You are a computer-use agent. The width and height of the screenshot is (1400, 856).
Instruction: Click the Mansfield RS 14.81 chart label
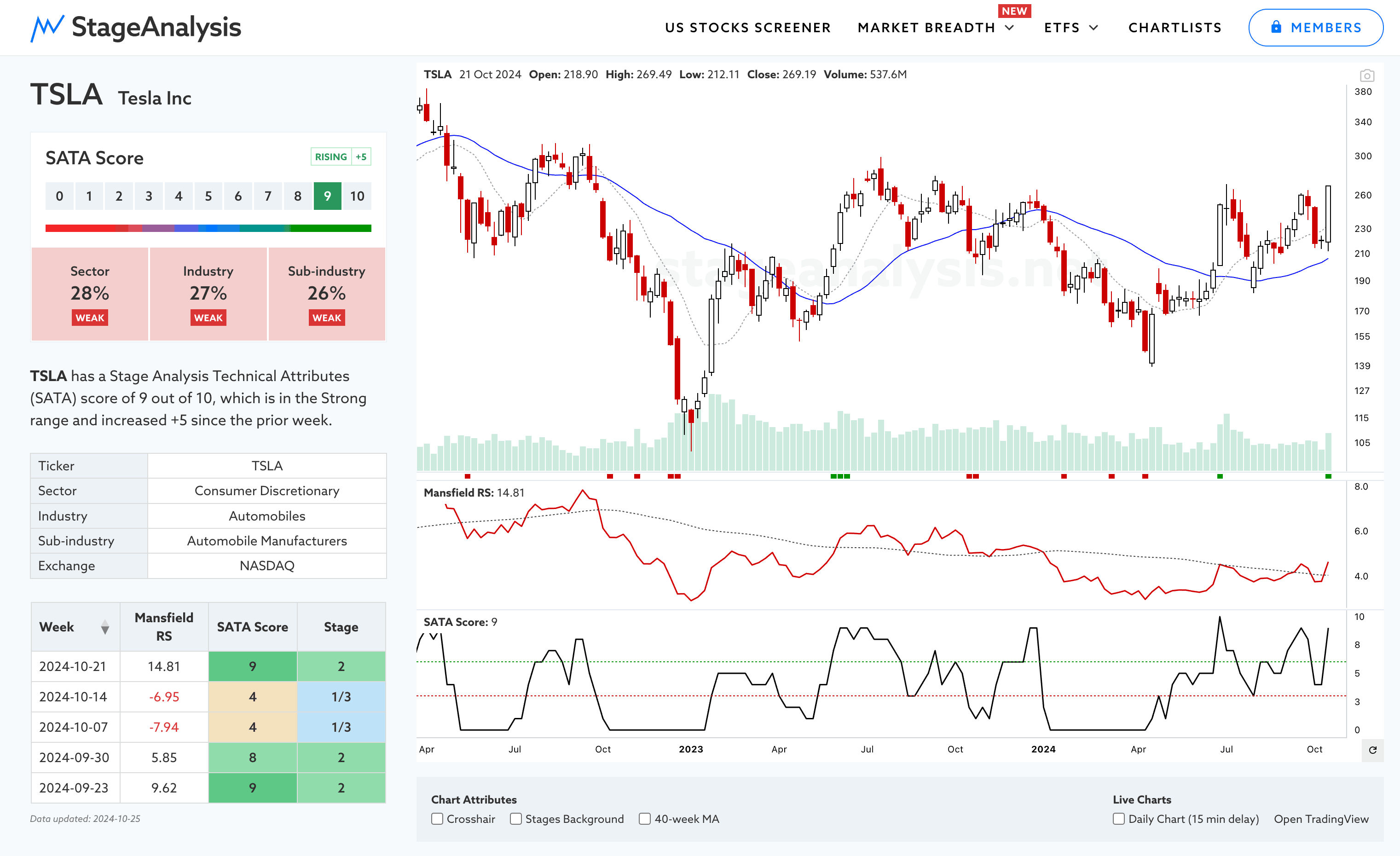[474, 492]
